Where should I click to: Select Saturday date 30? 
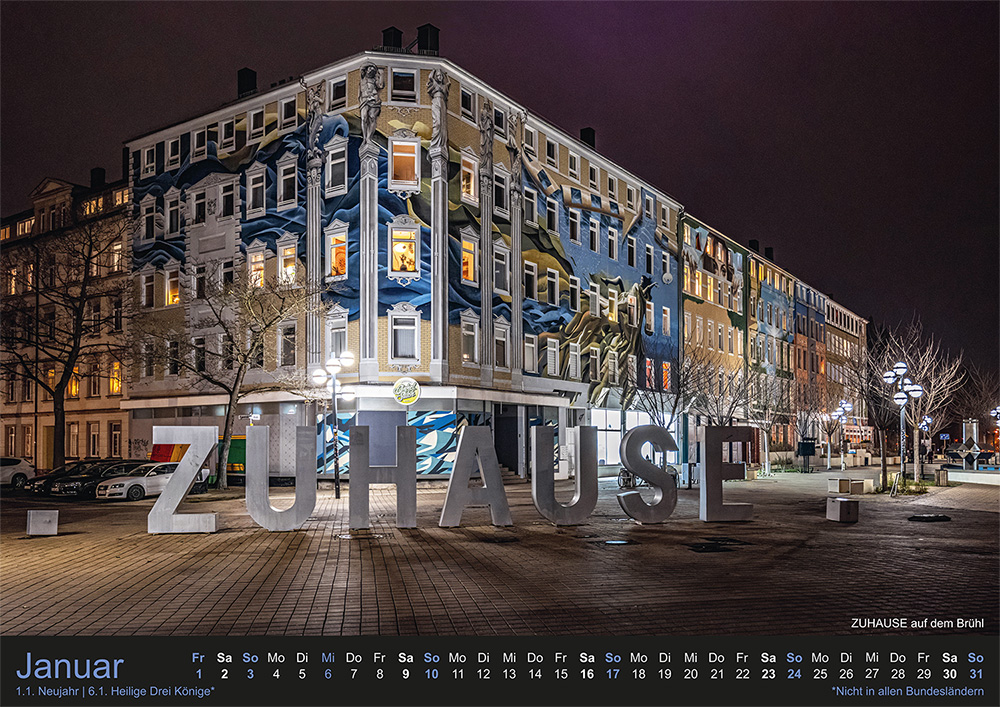(x=950, y=674)
